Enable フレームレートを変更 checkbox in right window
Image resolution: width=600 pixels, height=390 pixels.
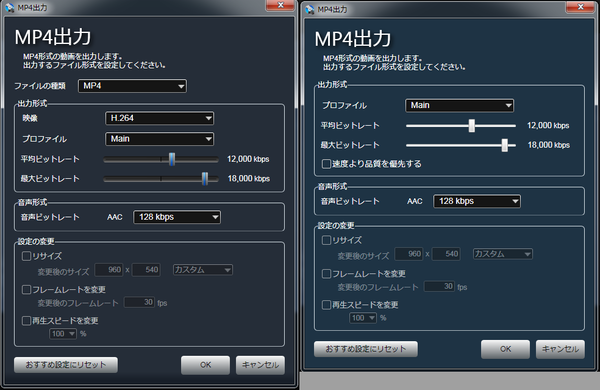[x=326, y=273]
